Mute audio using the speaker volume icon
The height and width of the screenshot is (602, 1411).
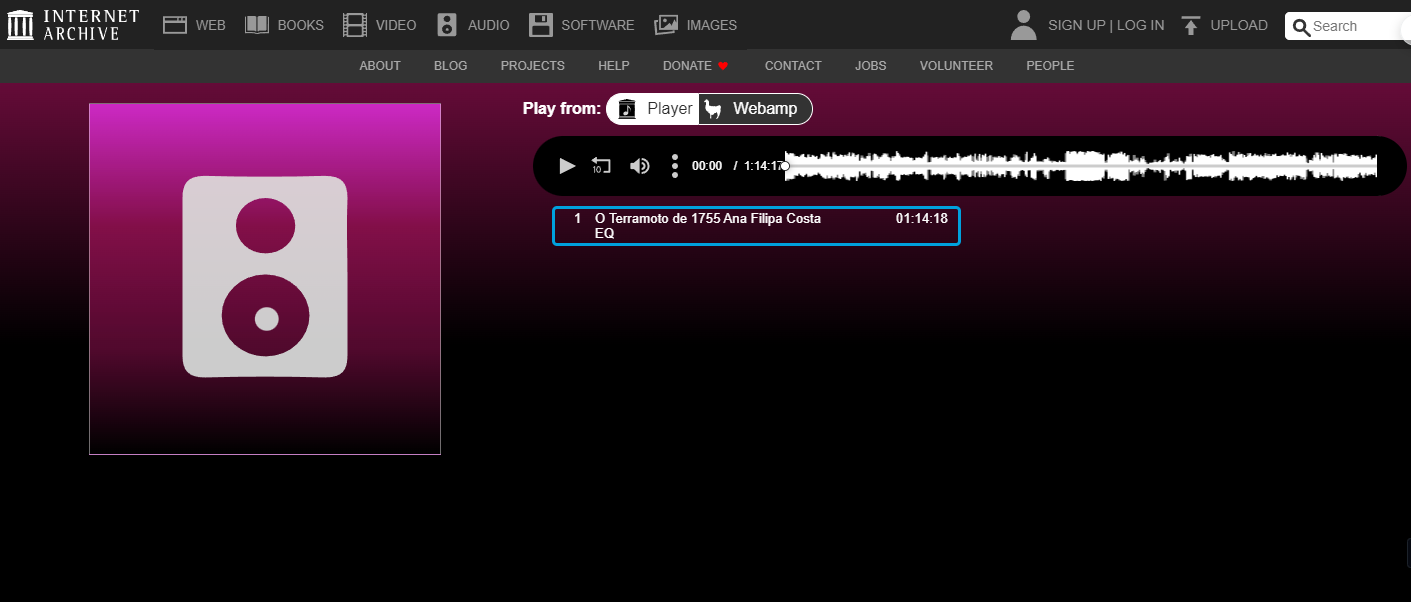tap(639, 166)
